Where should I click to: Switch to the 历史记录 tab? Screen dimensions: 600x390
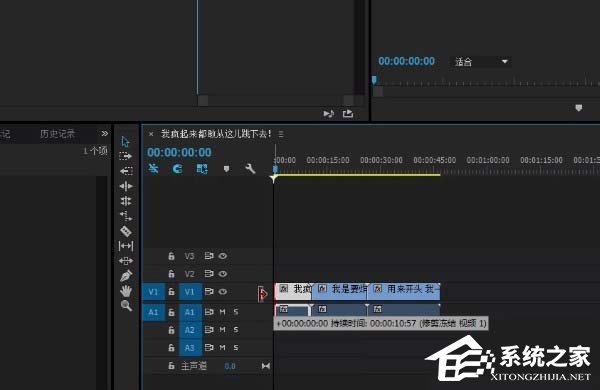click(57, 134)
